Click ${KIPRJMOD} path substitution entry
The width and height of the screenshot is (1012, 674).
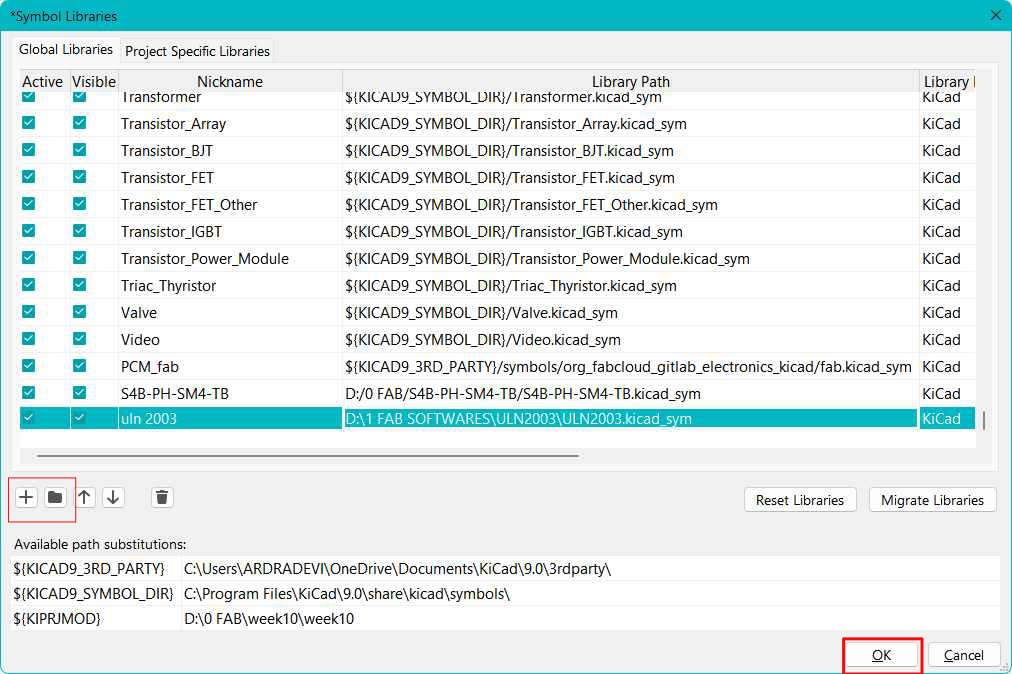click(57, 618)
